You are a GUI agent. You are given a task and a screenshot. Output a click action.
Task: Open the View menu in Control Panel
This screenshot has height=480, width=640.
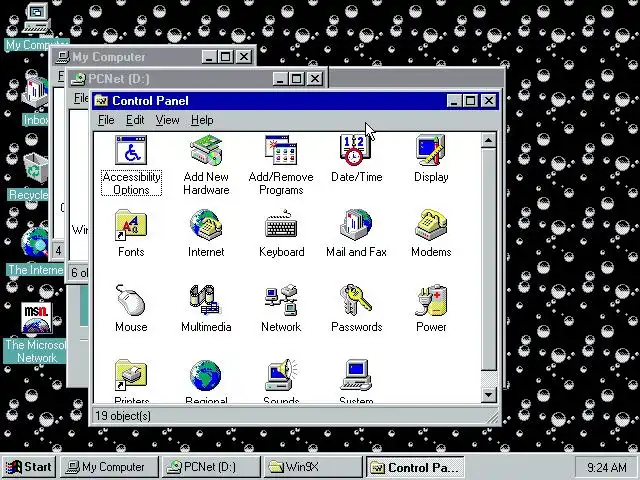(167, 120)
